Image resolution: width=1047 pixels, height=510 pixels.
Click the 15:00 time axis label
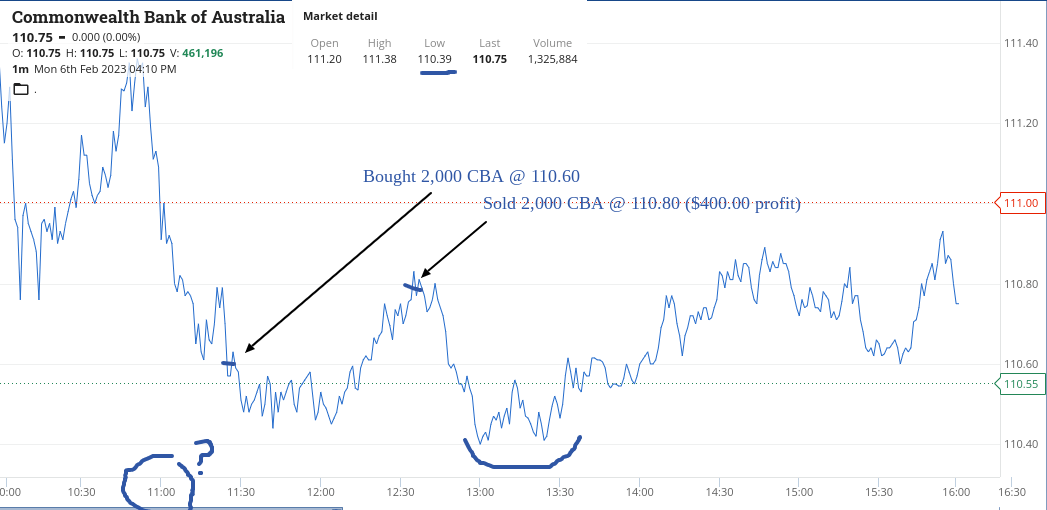click(799, 492)
